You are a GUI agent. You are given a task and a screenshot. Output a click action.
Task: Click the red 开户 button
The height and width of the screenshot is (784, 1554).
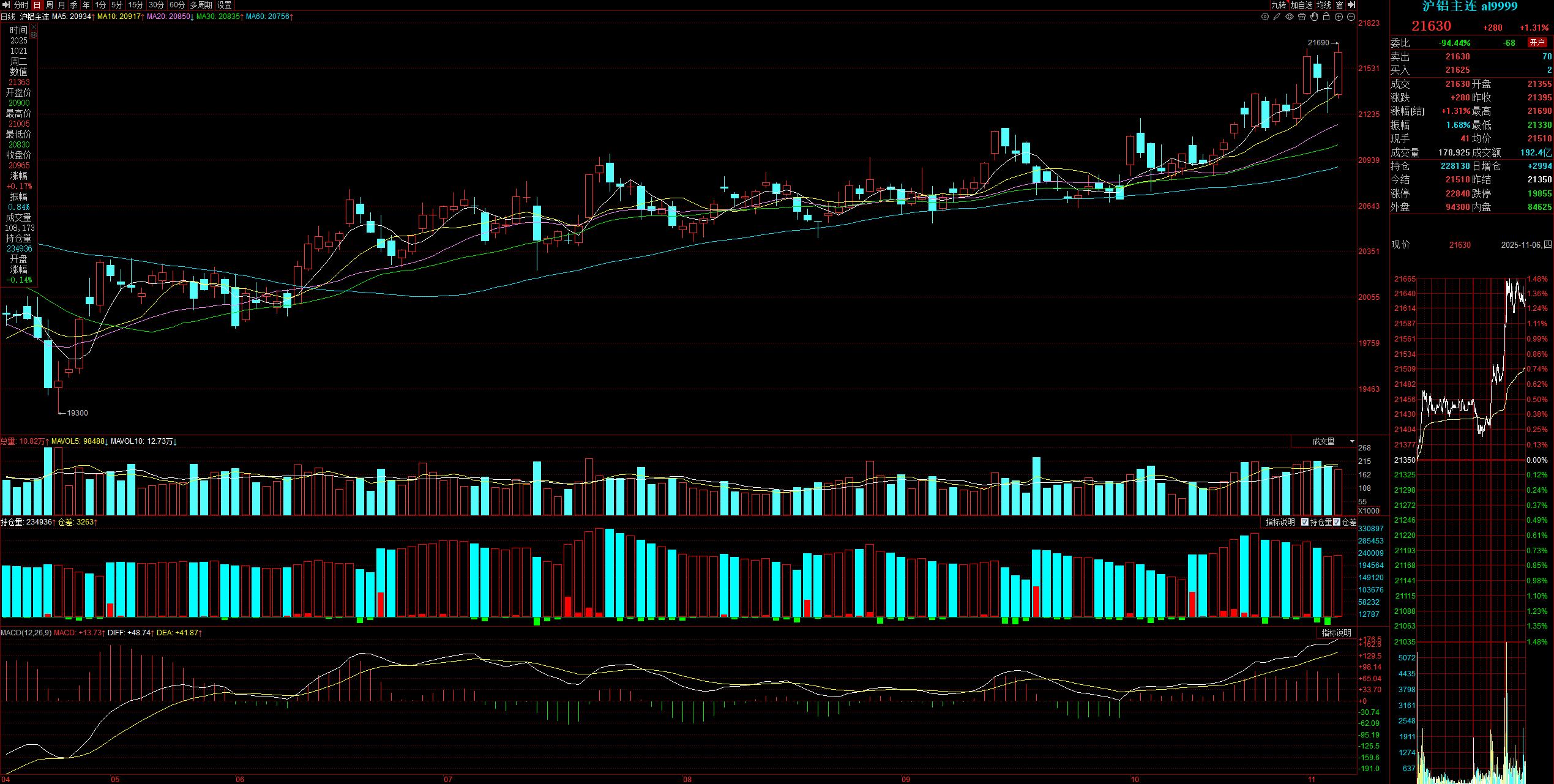pos(1537,42)
